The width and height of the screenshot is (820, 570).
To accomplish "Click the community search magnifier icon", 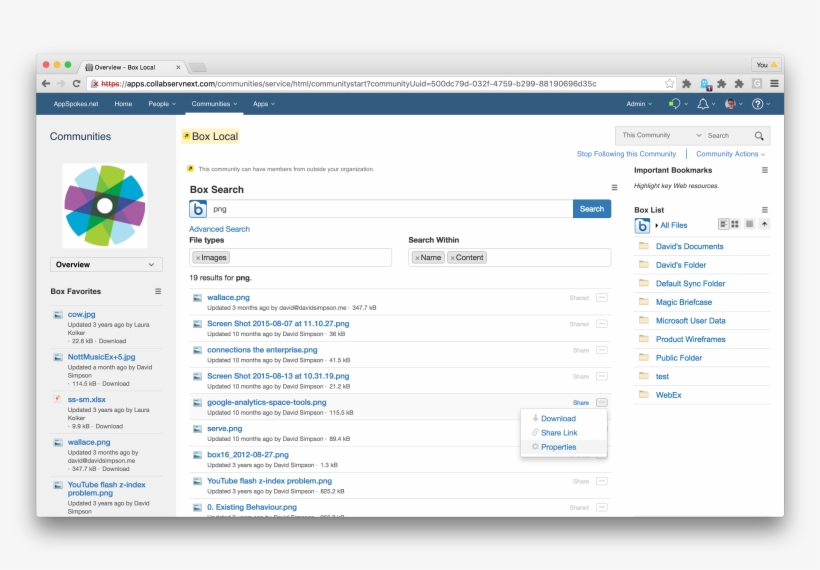I will 759,136.
